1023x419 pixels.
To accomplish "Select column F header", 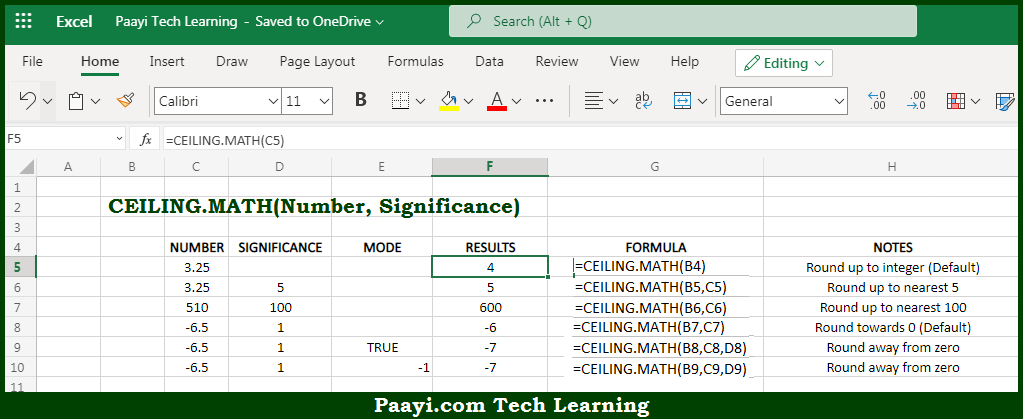I will 490,167.
